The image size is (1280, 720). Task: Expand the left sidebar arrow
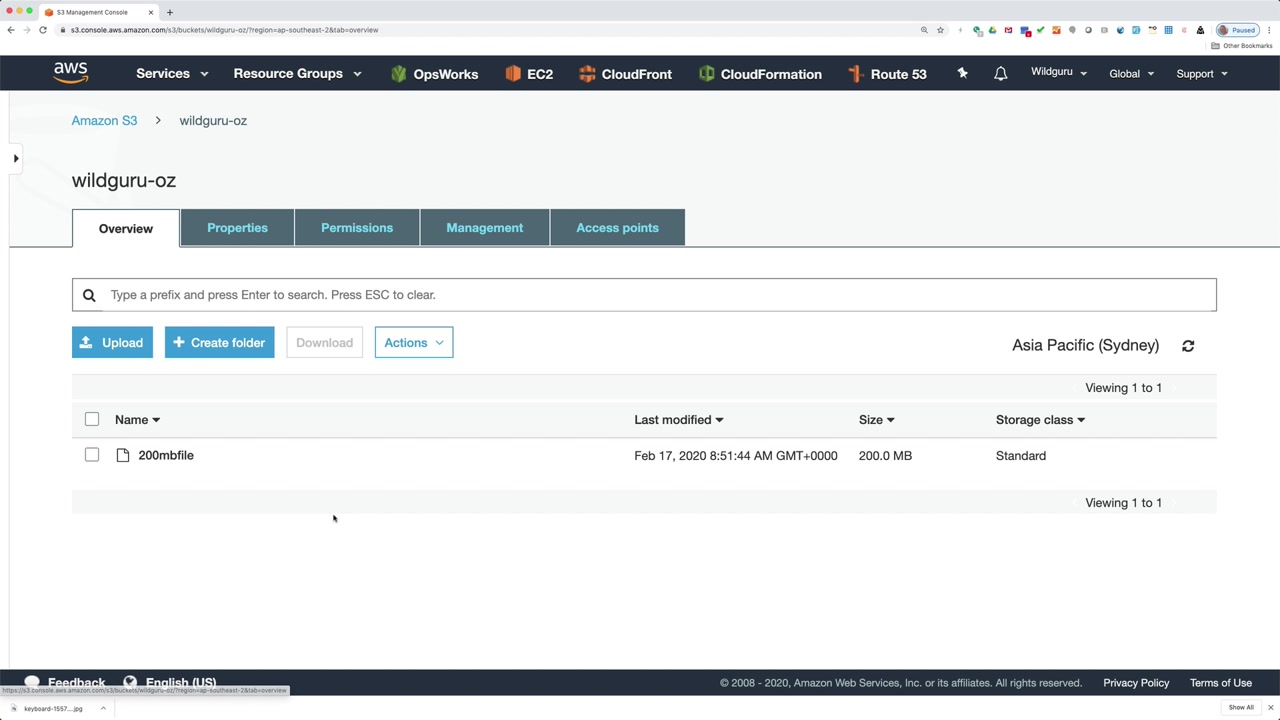pos(15,158)
